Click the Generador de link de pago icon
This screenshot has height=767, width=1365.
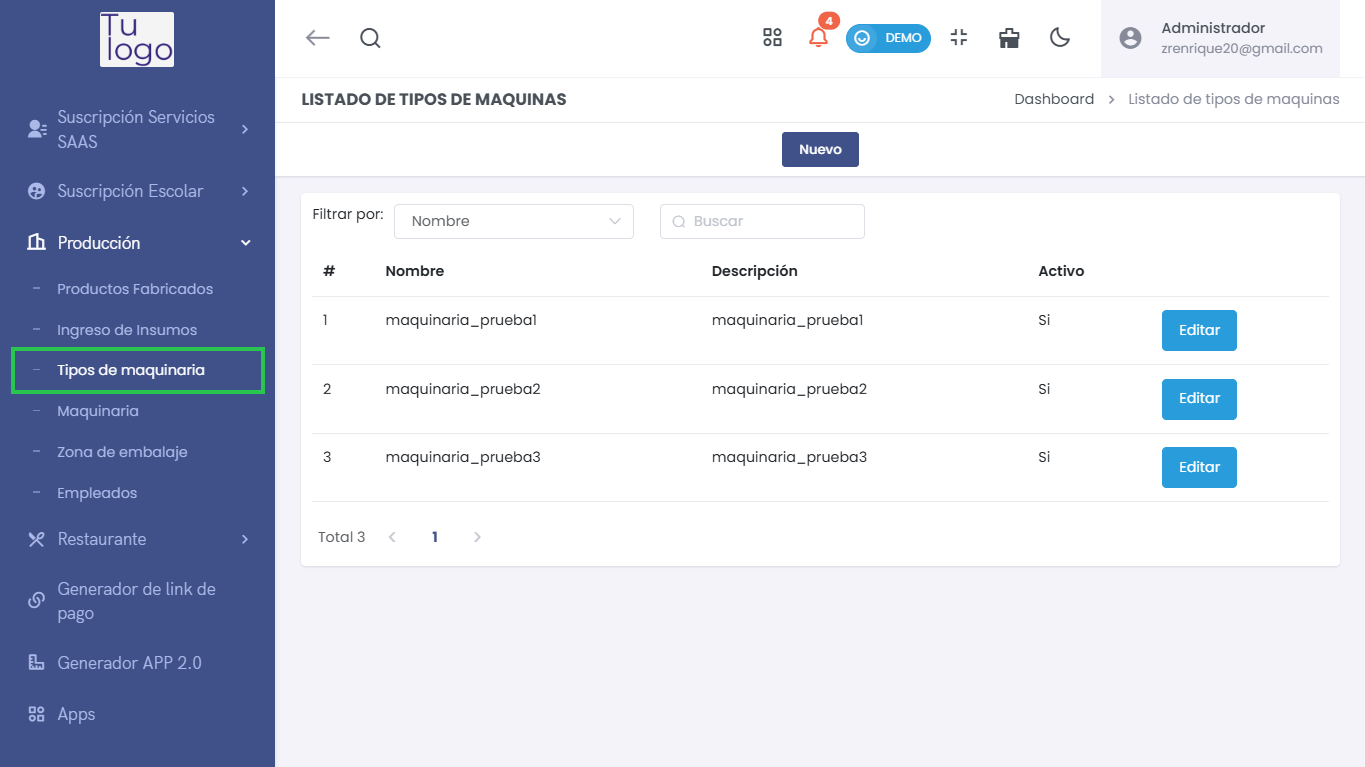tap(37, 601)
